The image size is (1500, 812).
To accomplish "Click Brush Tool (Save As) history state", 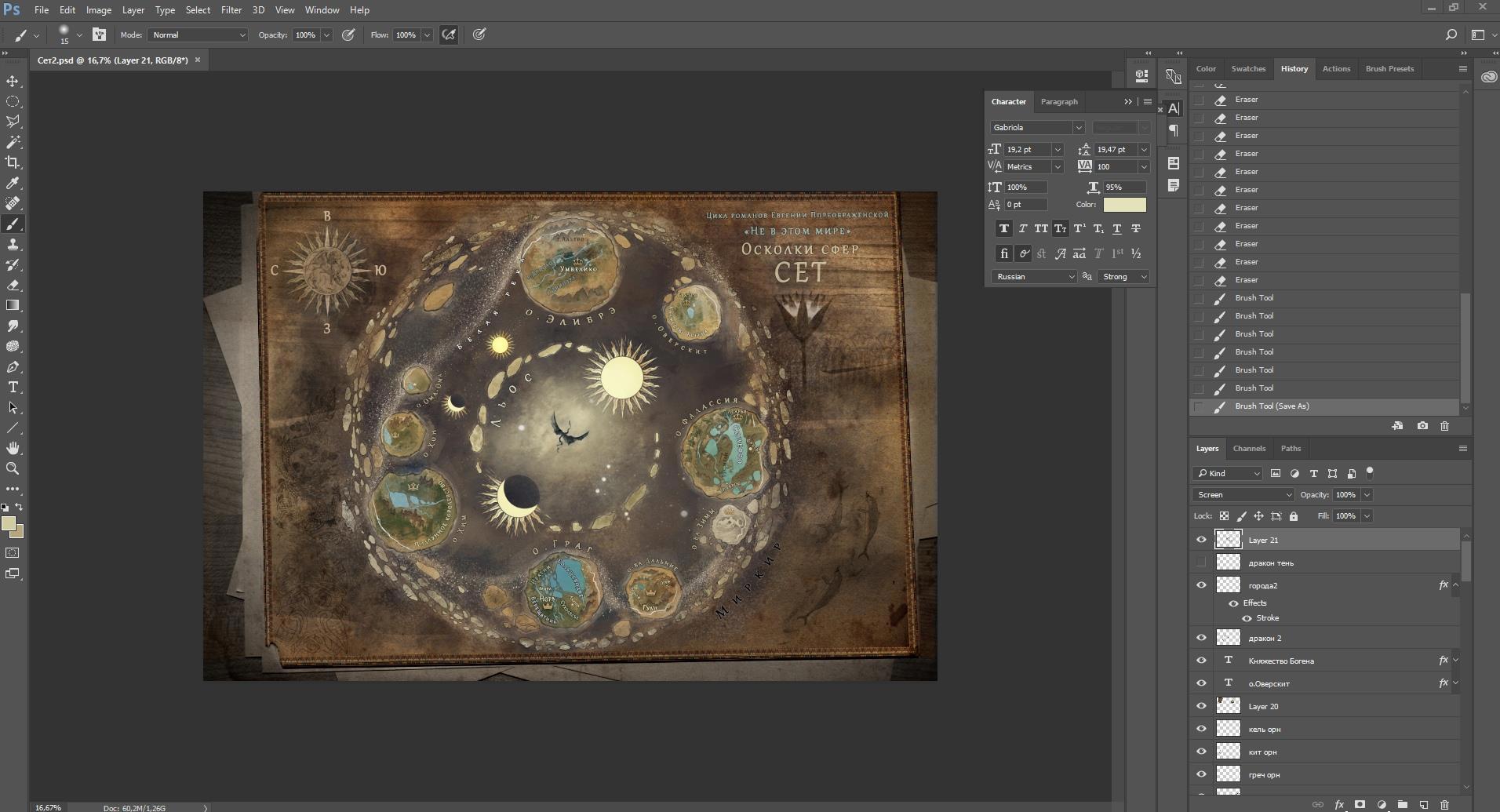I will point(1272,406).
